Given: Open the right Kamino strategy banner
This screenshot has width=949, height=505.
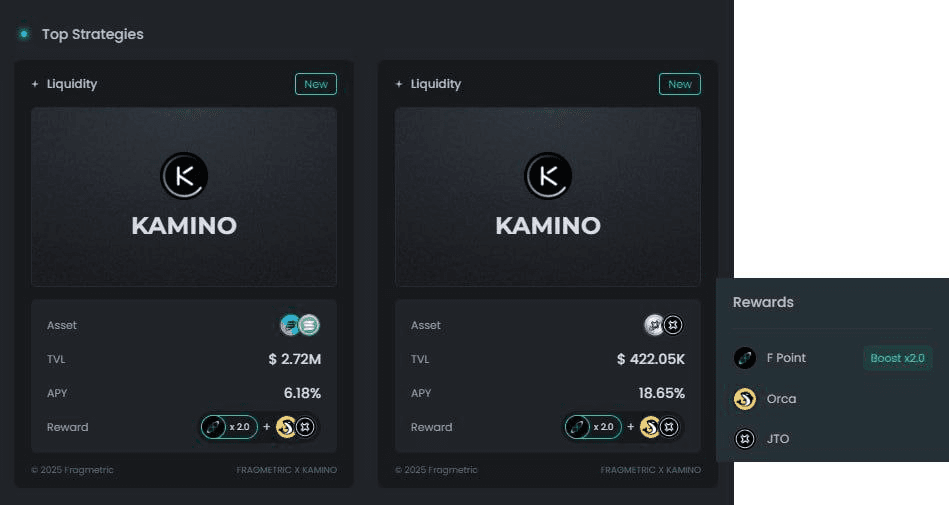Looking at the screenshot, I should click(548, 197).
